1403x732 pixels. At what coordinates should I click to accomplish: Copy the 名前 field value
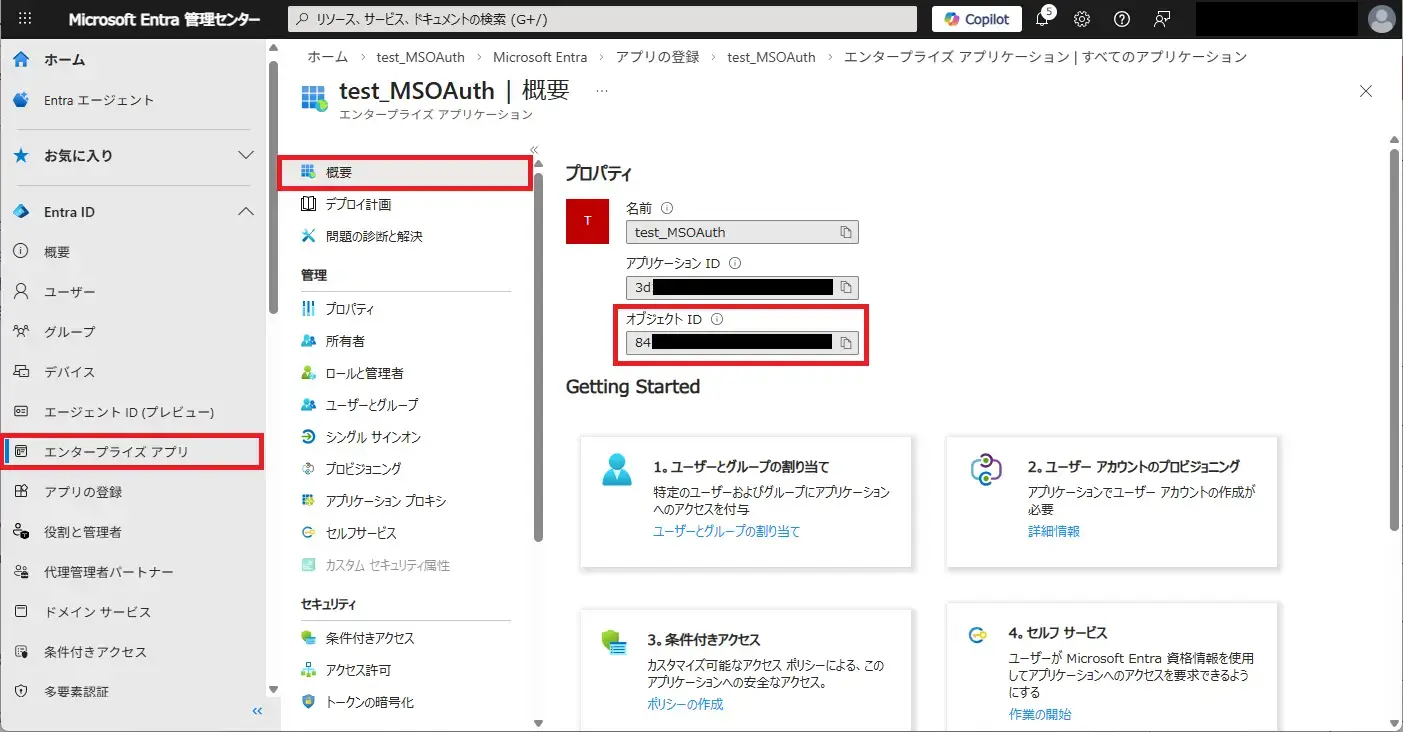tap(845, 232)
